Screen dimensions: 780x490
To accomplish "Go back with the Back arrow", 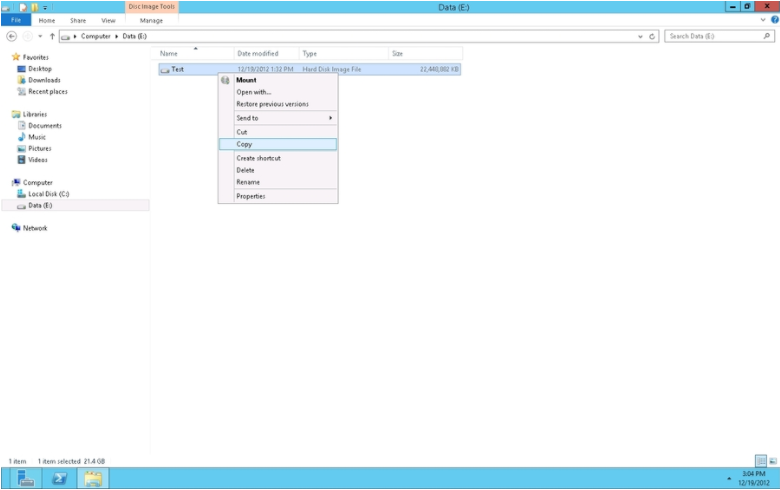I will 11,36.
